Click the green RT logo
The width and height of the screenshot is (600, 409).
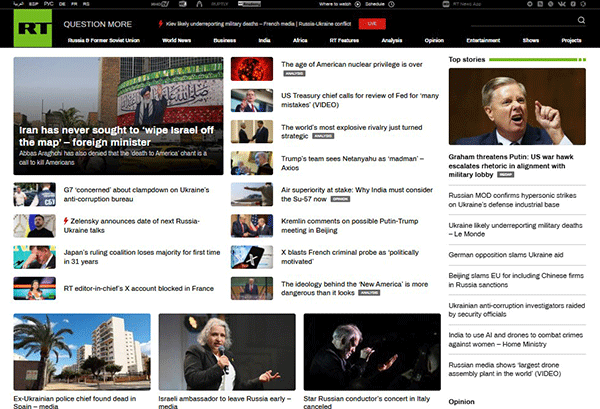coord(33,28)
